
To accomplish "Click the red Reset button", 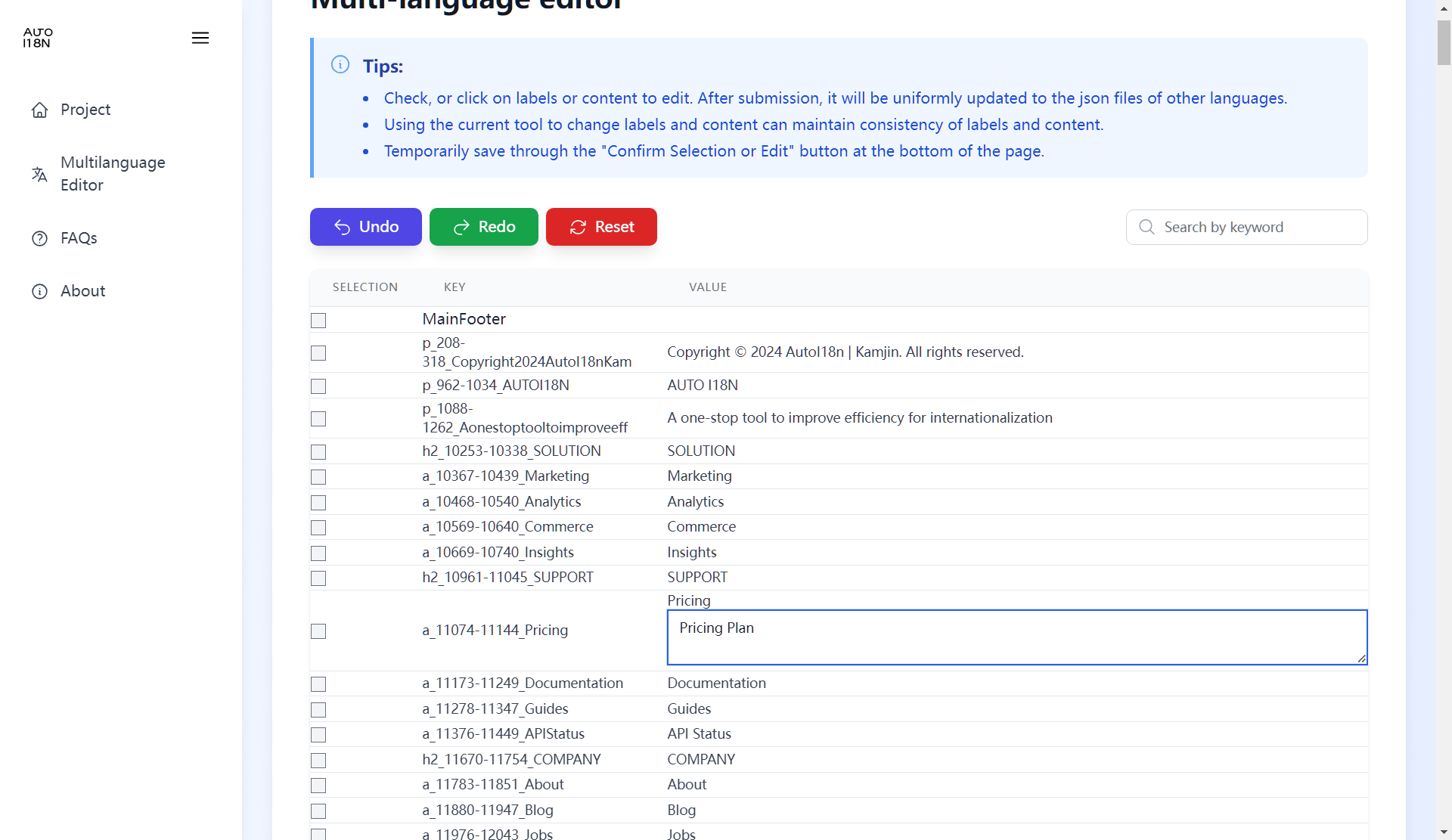I will pos(601,227).
